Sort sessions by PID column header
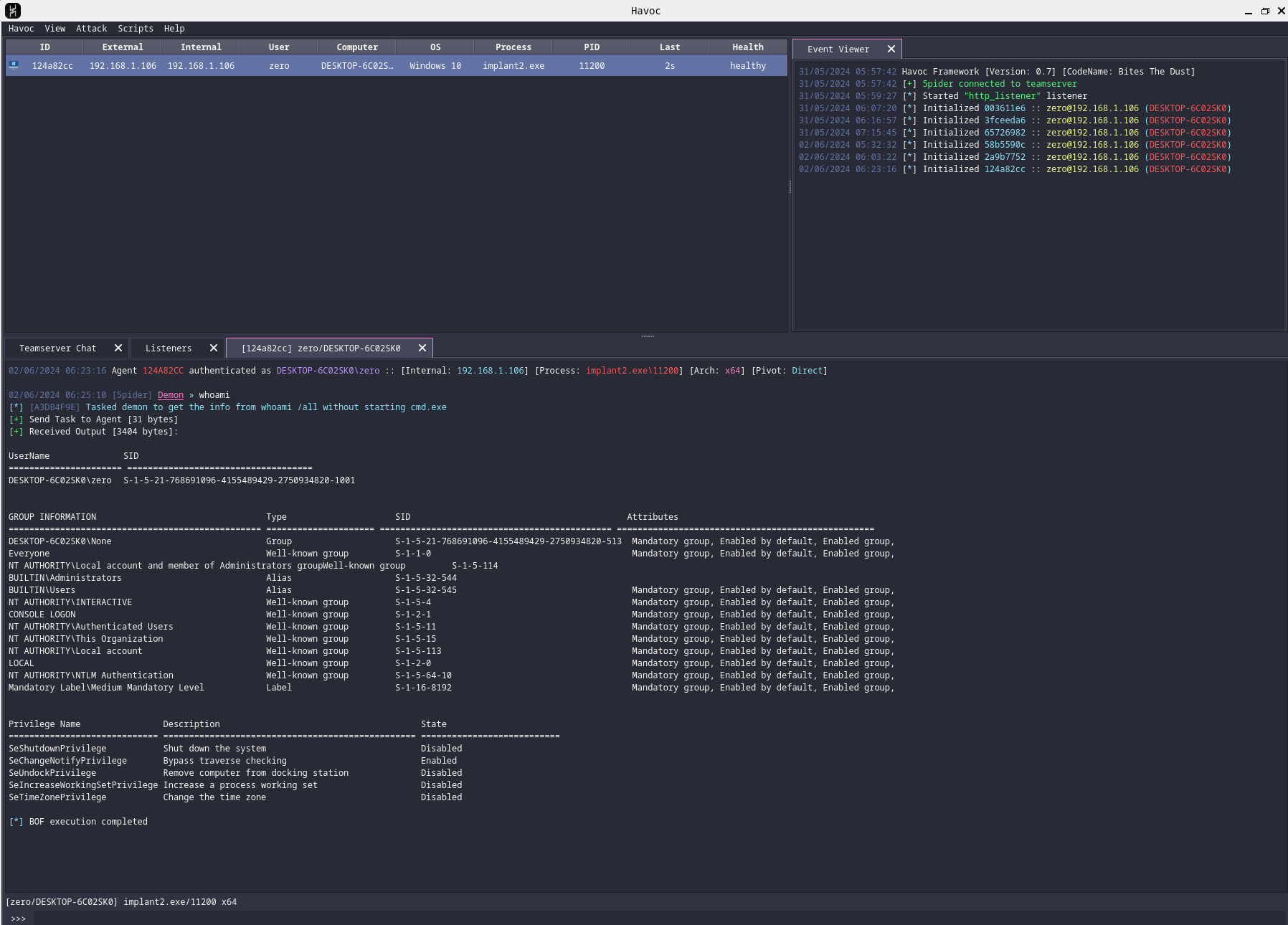This screenshot has height=925, width=1288. [592, 47]
